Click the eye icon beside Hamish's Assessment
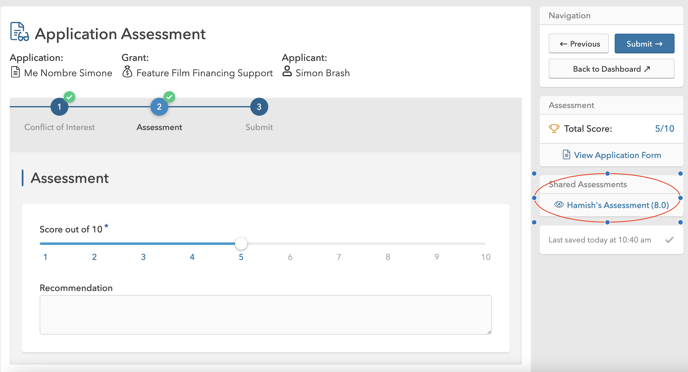This screenshot has width=688, height=372. click(x=559, y=204)
